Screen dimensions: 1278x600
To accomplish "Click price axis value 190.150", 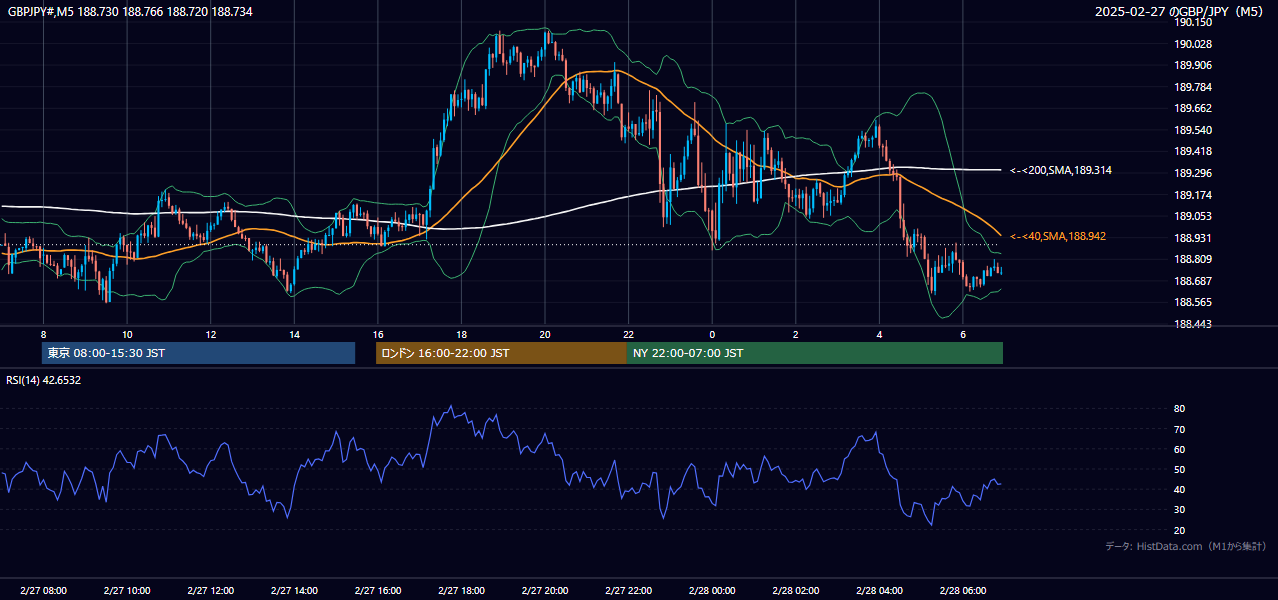I will pos(1193,22).
